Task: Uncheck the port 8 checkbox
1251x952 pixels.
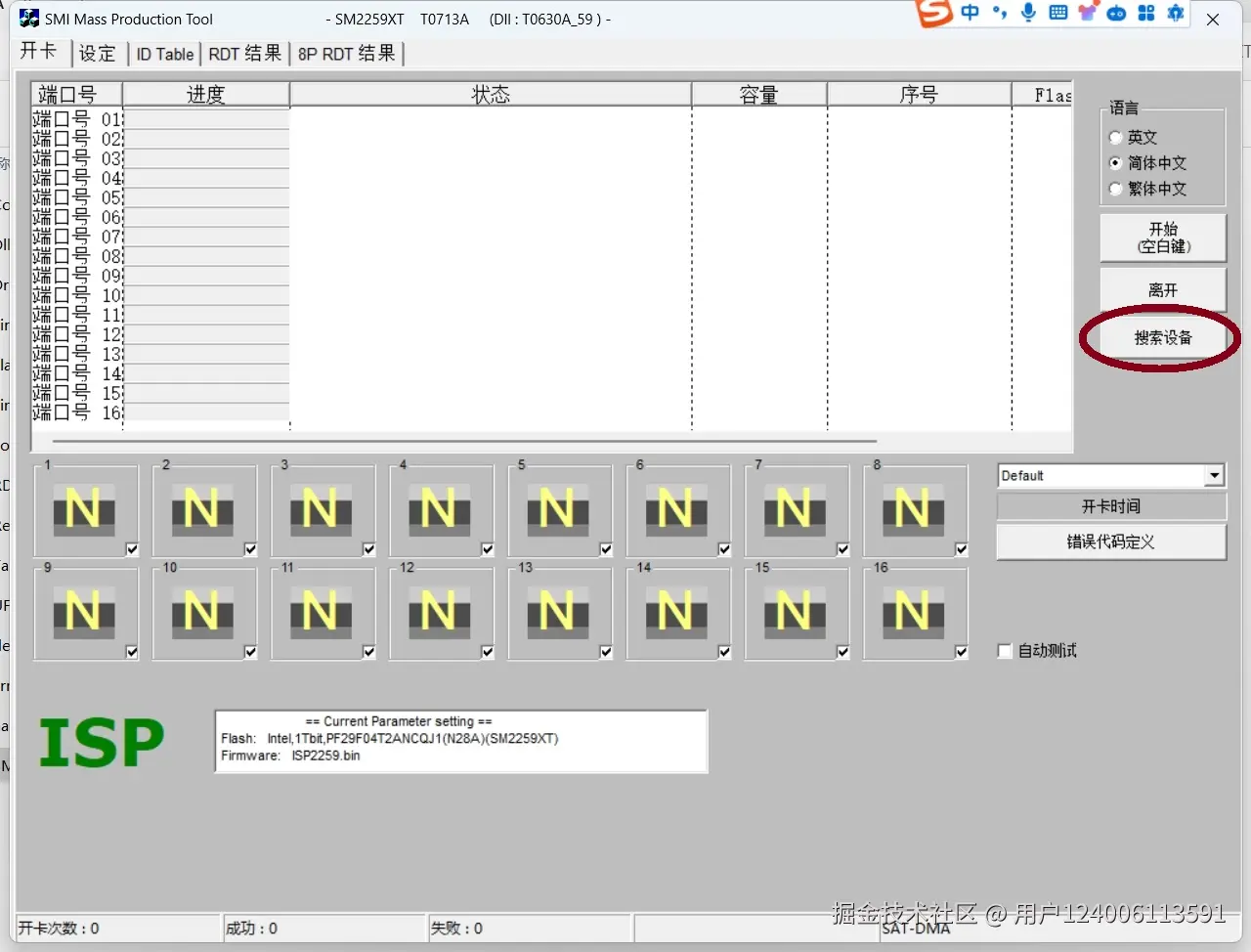Action: pyautogui.click(x=962, y=549)
